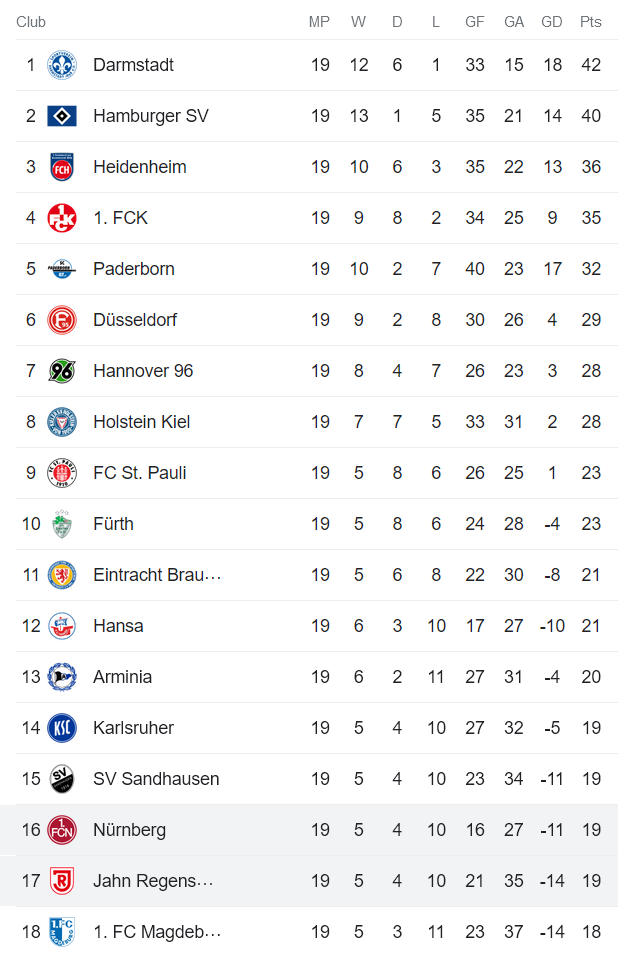Click the Hannover 96 logo
This screenshot has width=618, height=966.
(62, 371)
